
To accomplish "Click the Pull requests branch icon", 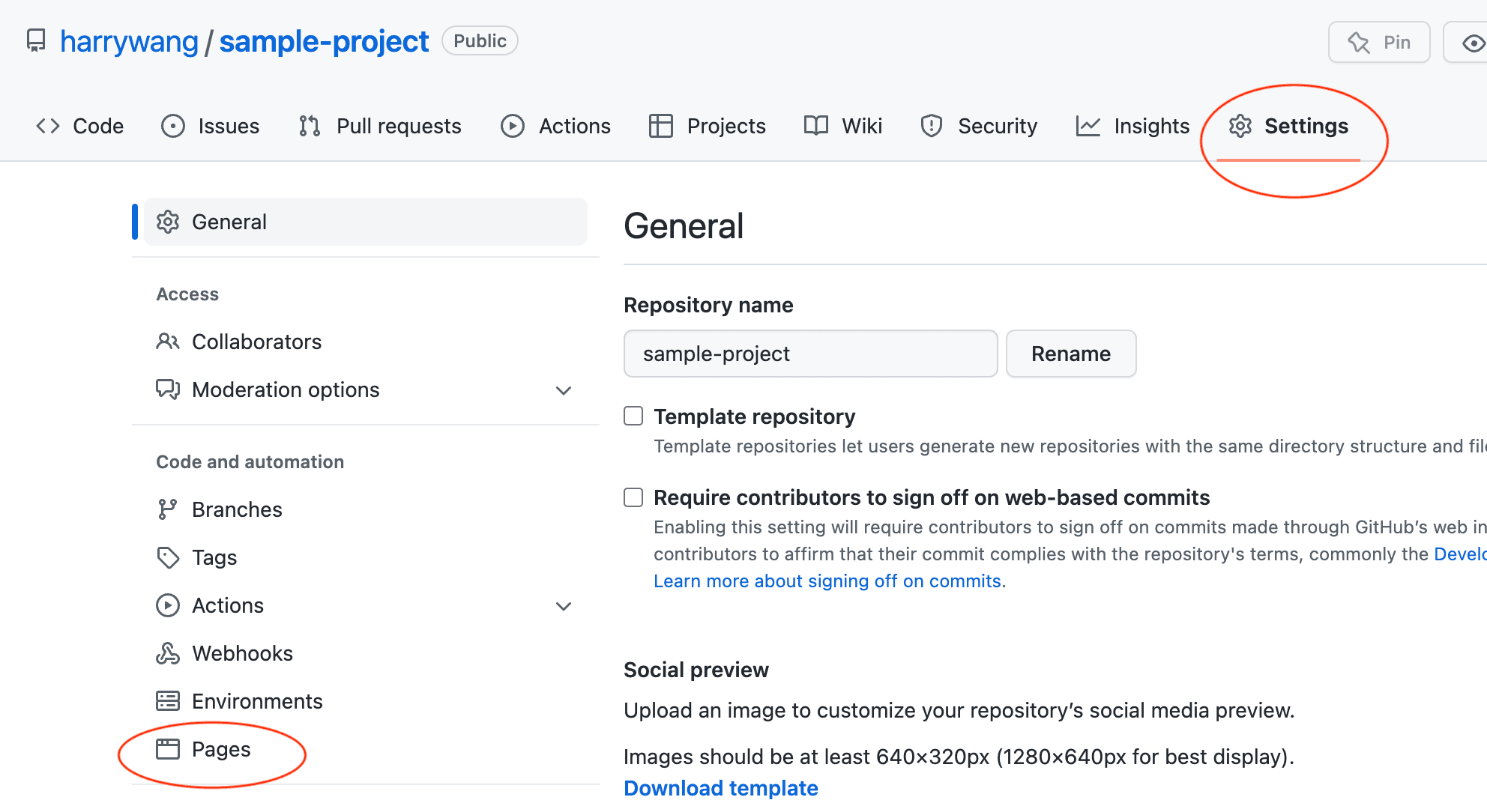I will pos(310,126).
